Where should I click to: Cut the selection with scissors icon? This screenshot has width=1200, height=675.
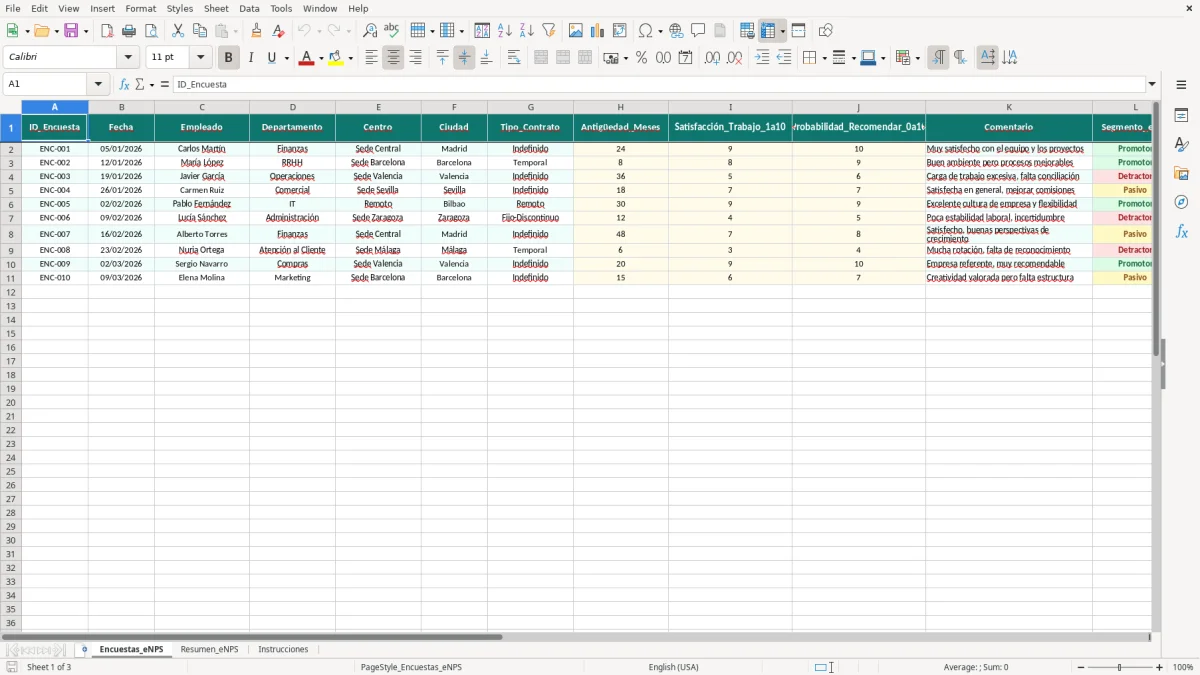pos(178,31)
